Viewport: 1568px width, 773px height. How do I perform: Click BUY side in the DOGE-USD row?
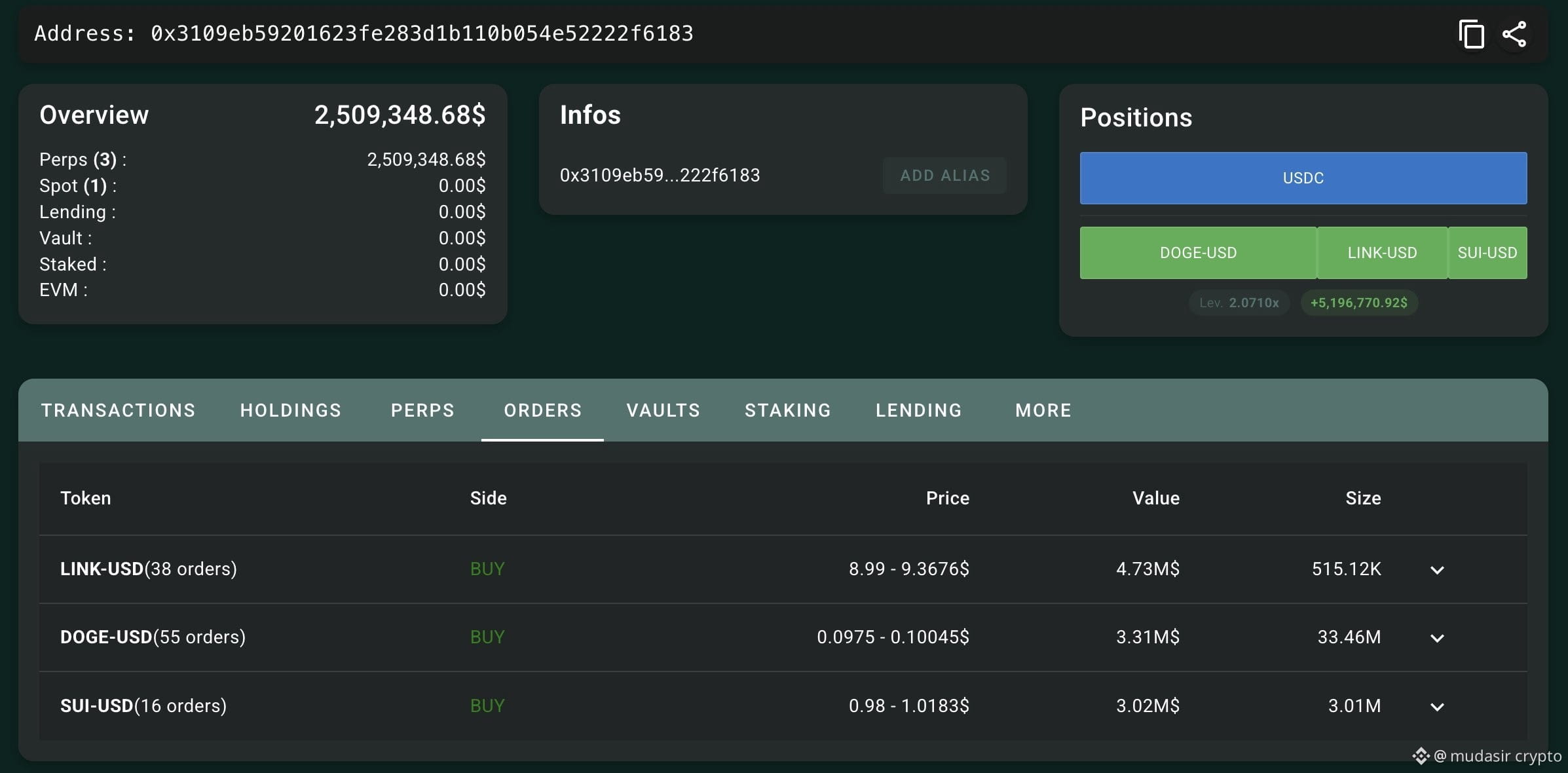[487, 637]
